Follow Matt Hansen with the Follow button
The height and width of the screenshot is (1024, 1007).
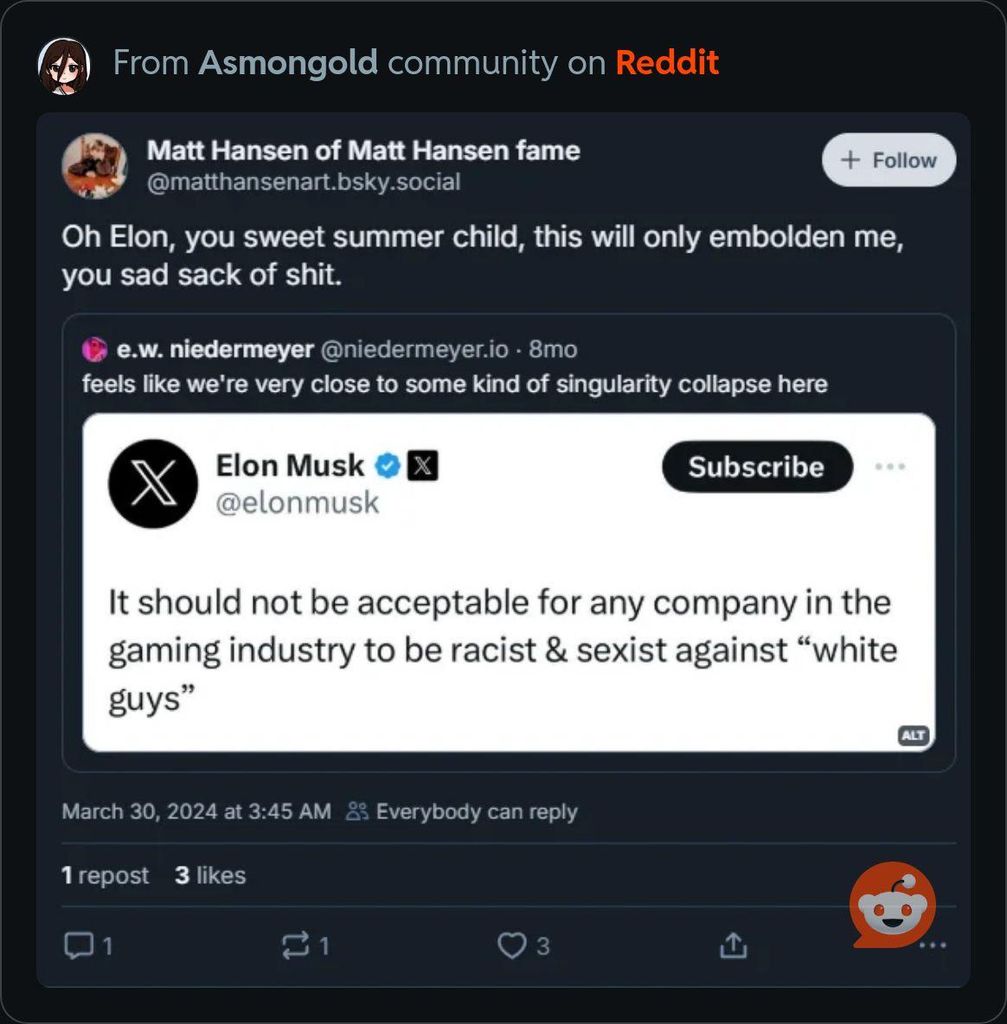coord(888,160)
